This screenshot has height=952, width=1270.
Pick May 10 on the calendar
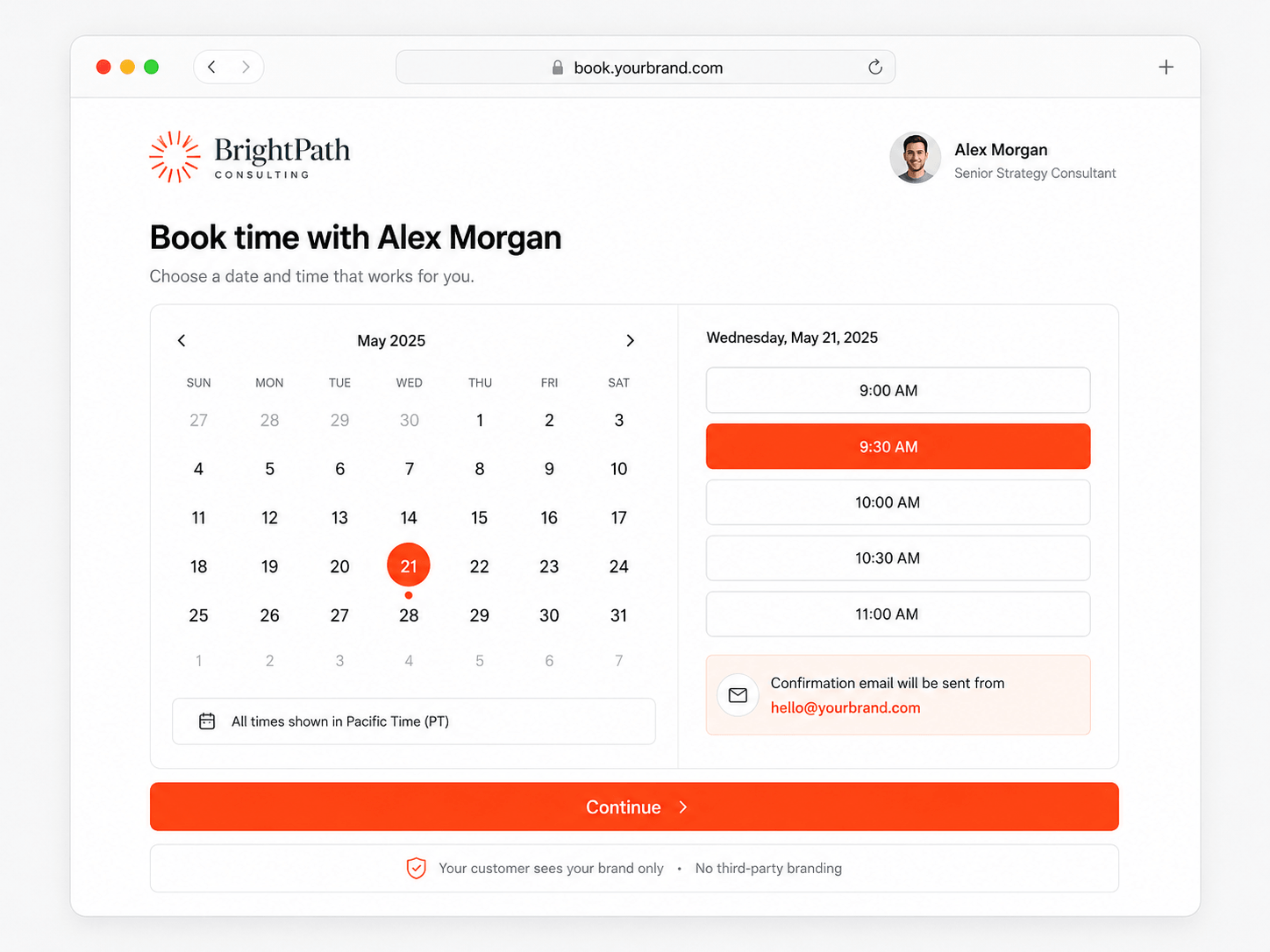[619, 469]
